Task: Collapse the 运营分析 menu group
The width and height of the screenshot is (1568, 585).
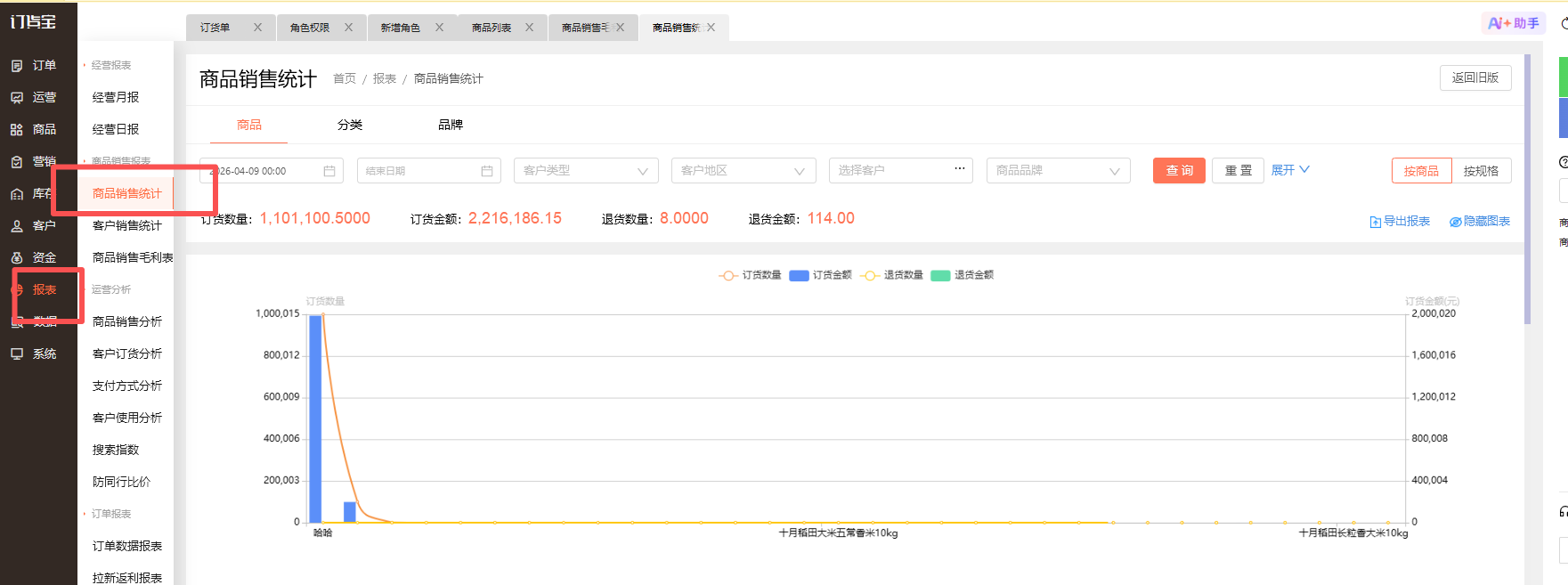Action: coord(110,289)
